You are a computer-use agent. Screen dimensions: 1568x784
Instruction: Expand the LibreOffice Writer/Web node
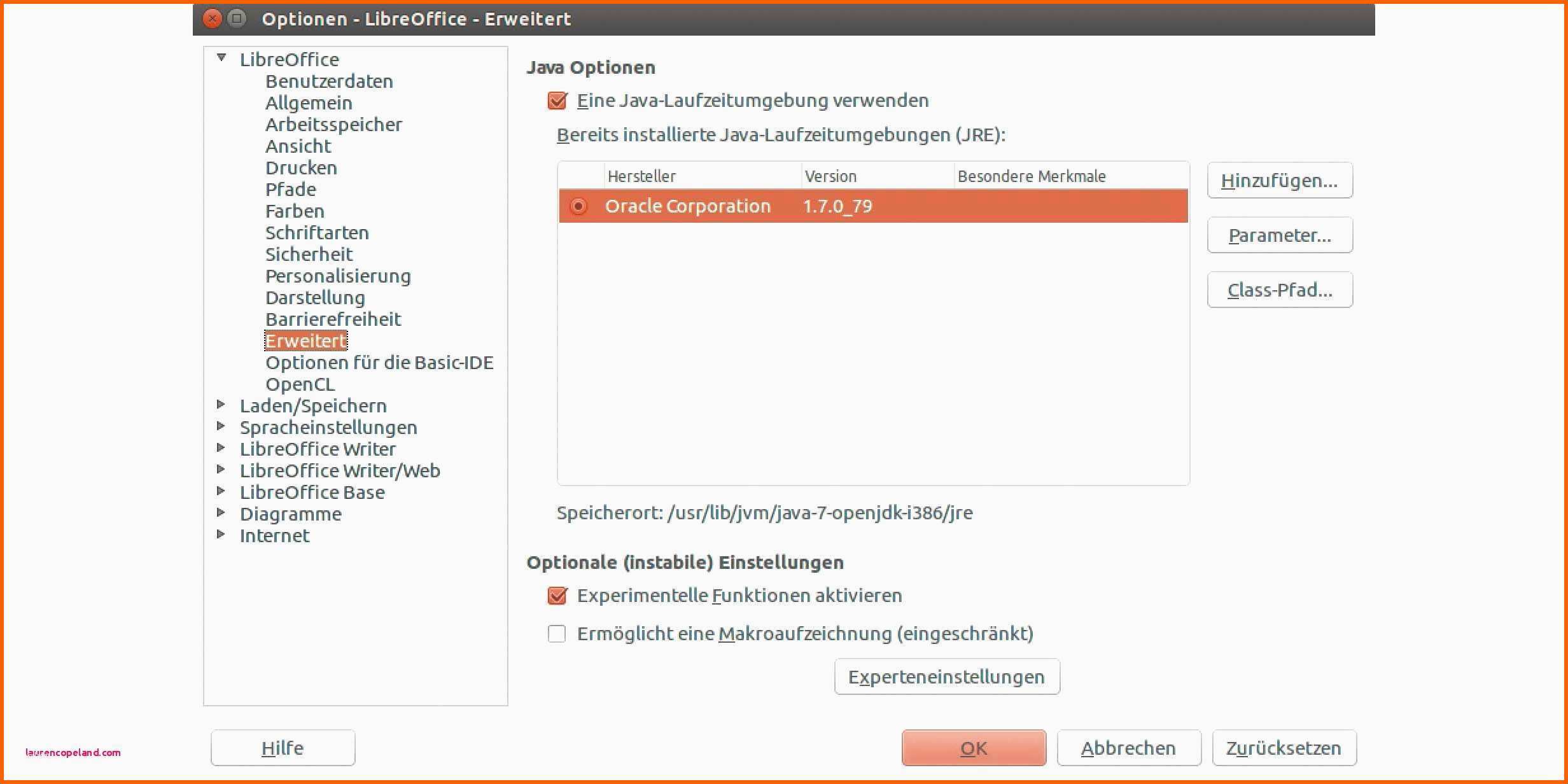(221, 469)
